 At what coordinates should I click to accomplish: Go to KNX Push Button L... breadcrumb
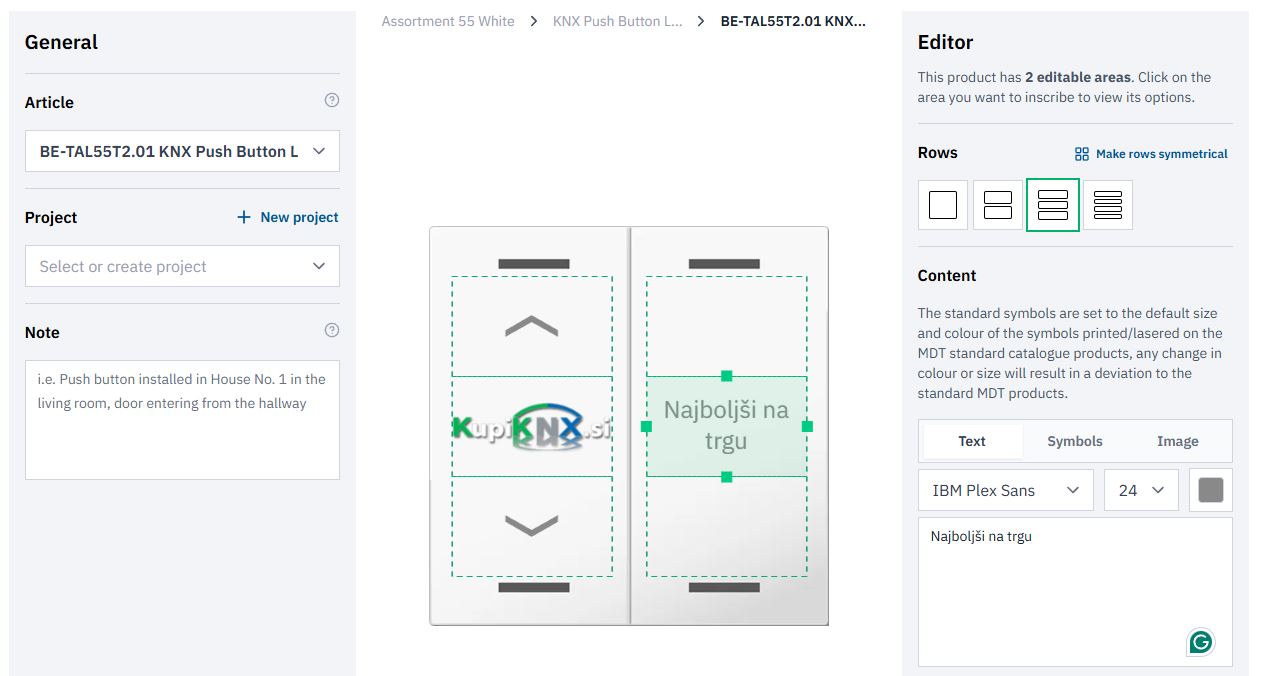pyautogui.click(x=618, y=21)
